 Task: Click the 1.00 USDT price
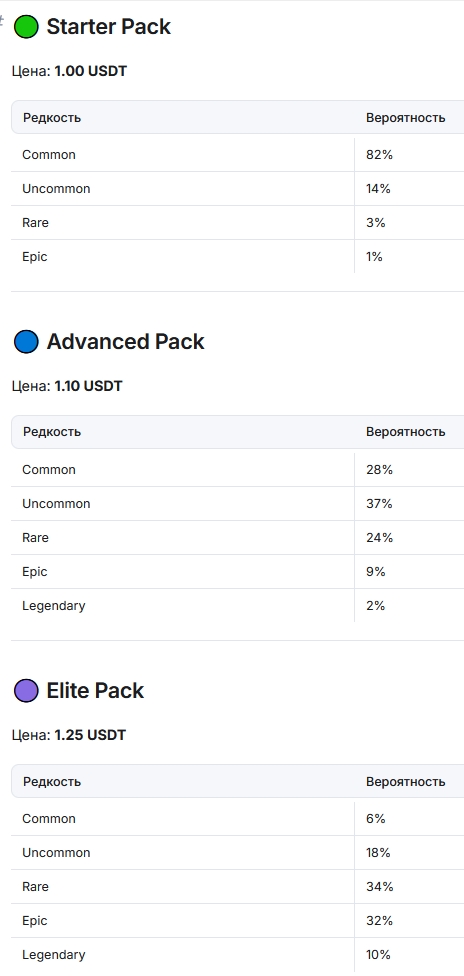point(90,71)
